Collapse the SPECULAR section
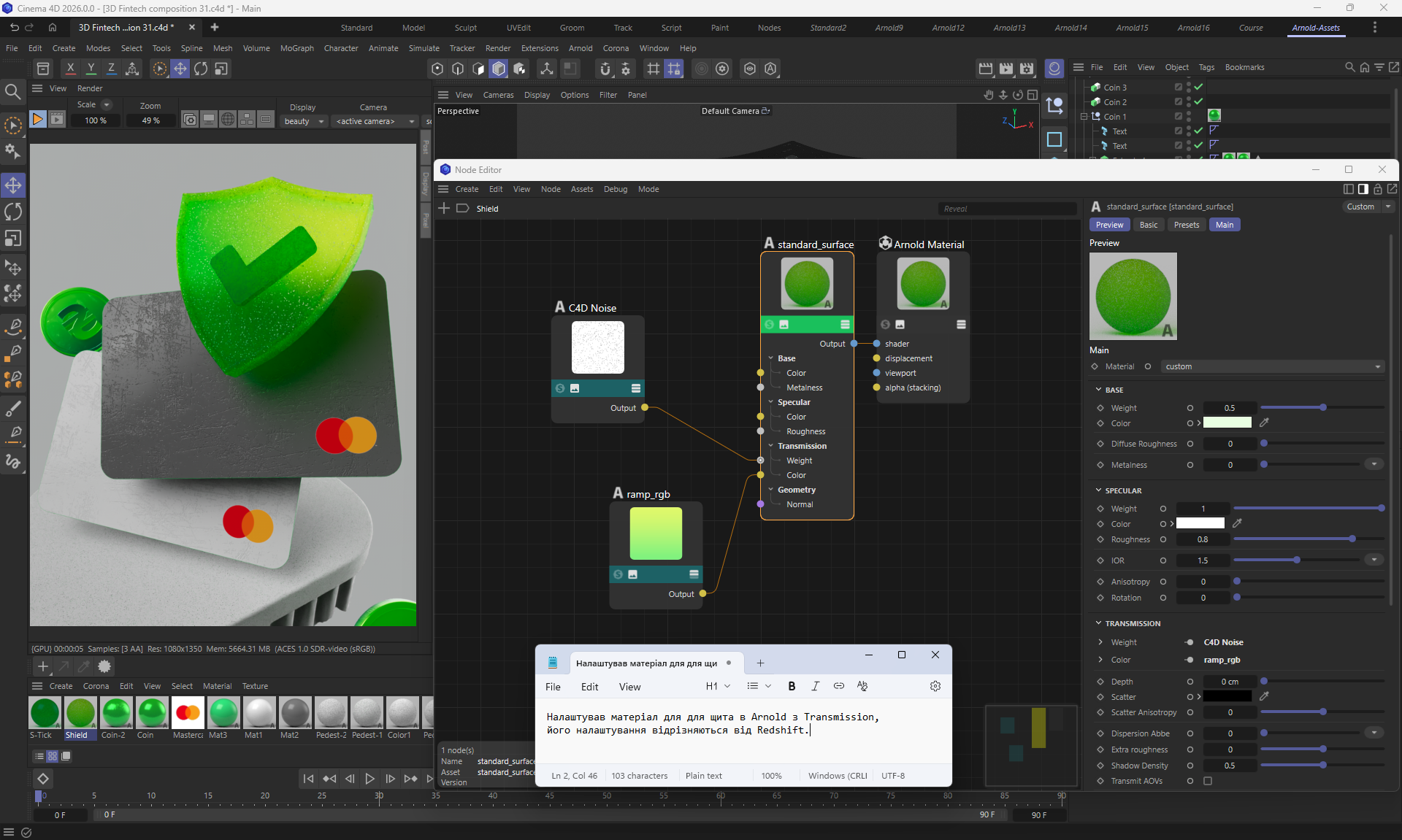The width and height of the screenshot is (1402, 840). click(x=1098, y=490)
